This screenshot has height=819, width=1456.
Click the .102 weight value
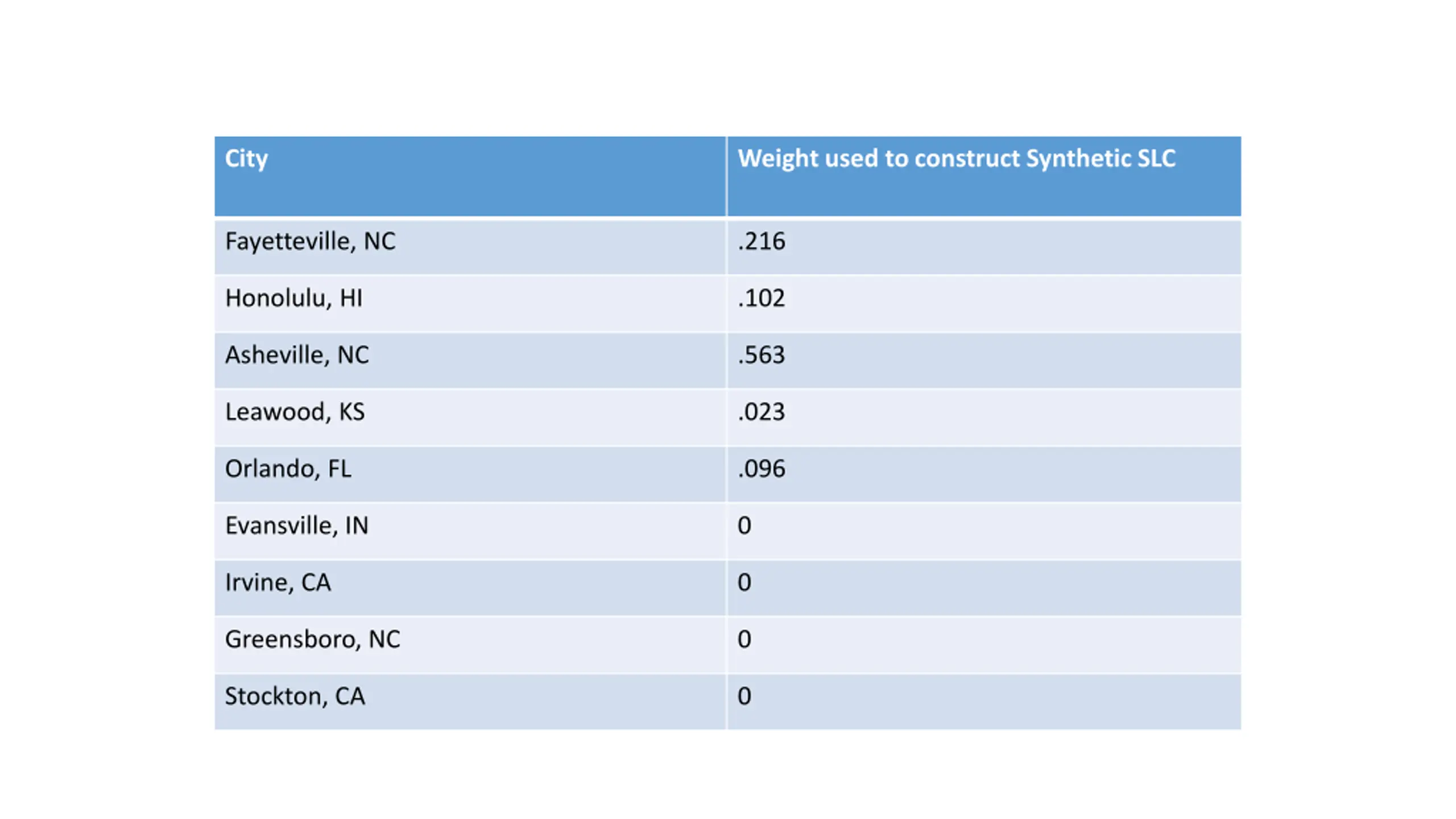coord(762,298)
